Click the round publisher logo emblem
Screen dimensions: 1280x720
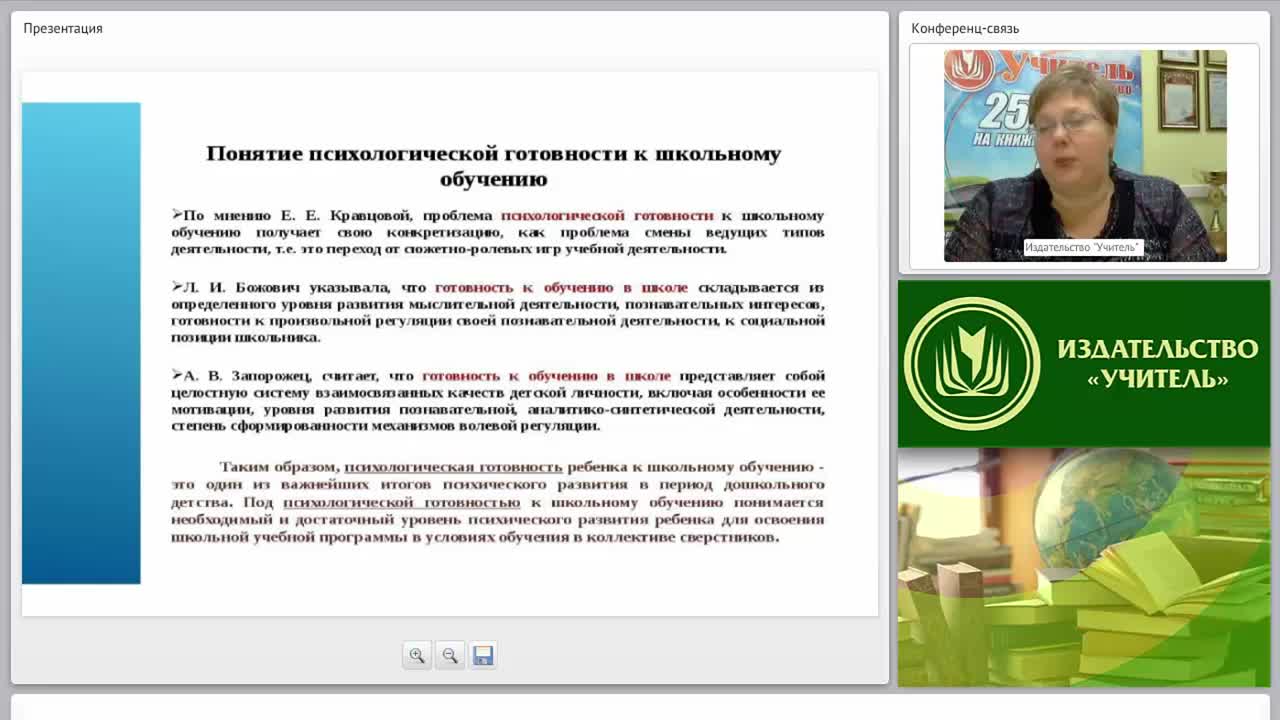[x=972, y=363]
